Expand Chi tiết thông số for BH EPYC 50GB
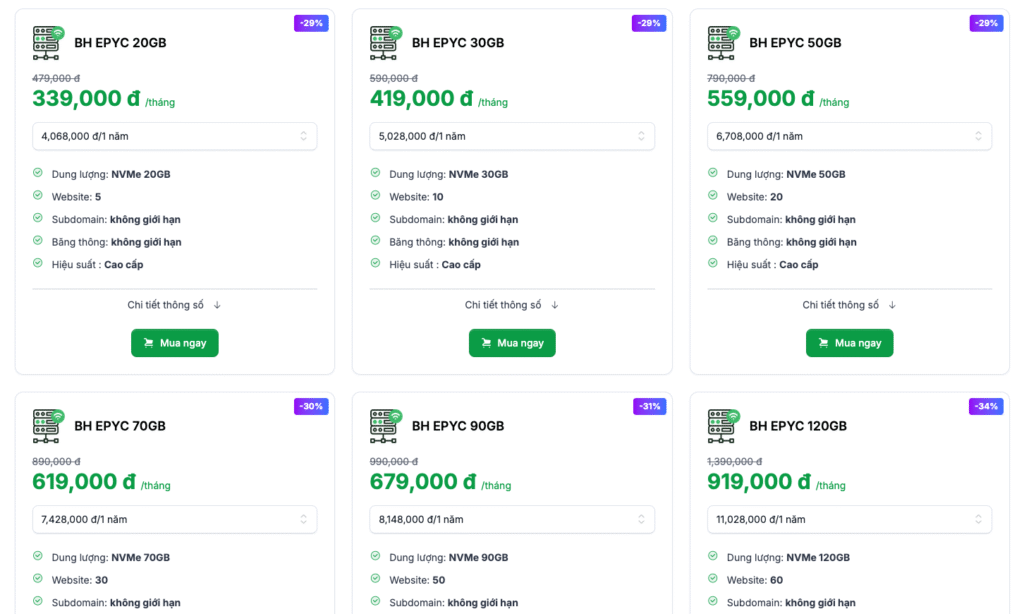Screen dimensions: 1024x614 849,305
